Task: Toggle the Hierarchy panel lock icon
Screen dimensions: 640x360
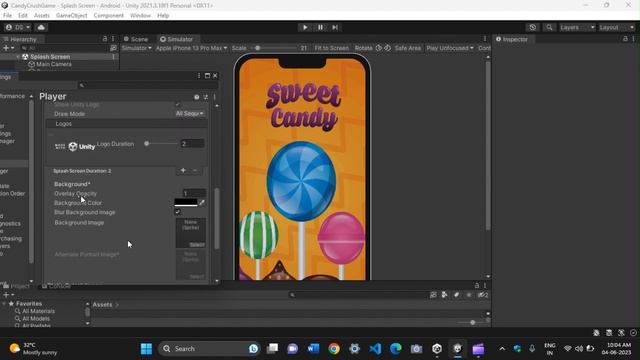Action: click(104, 39)
